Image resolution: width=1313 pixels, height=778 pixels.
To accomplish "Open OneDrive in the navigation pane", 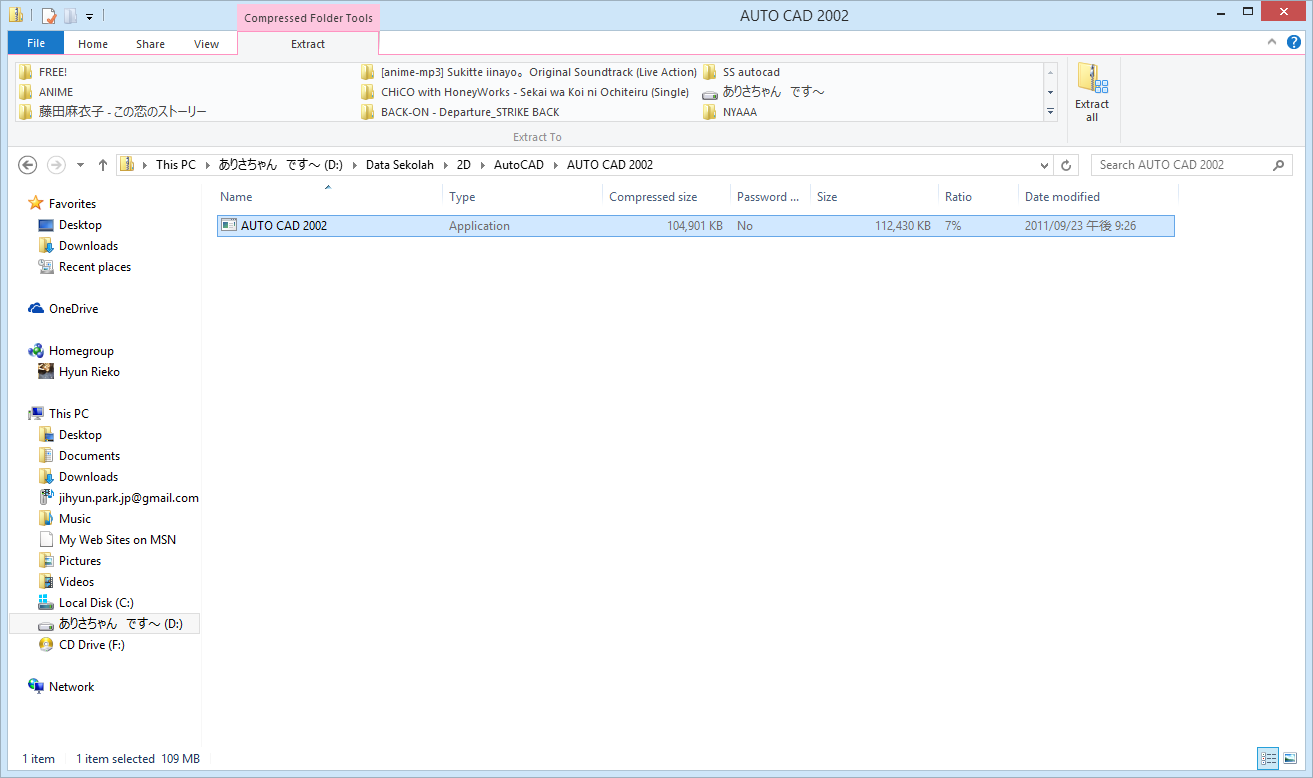I will tap(73, 309).
